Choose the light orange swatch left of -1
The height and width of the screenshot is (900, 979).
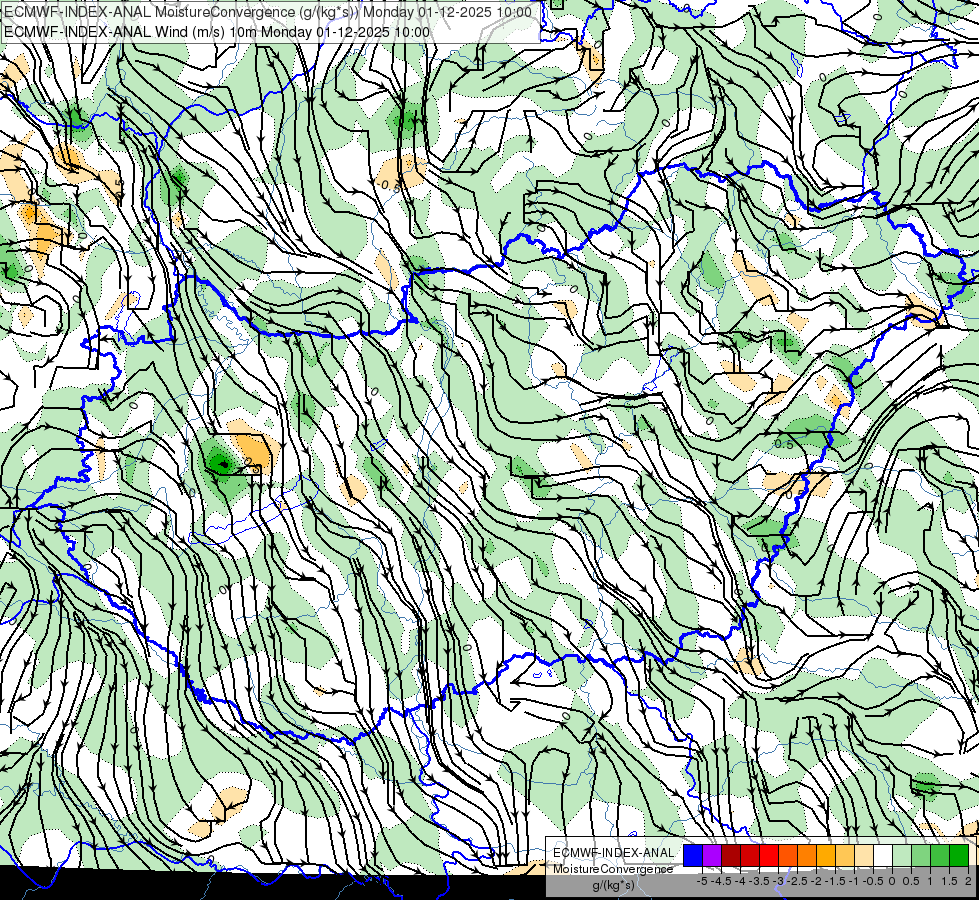coord(845,855)
